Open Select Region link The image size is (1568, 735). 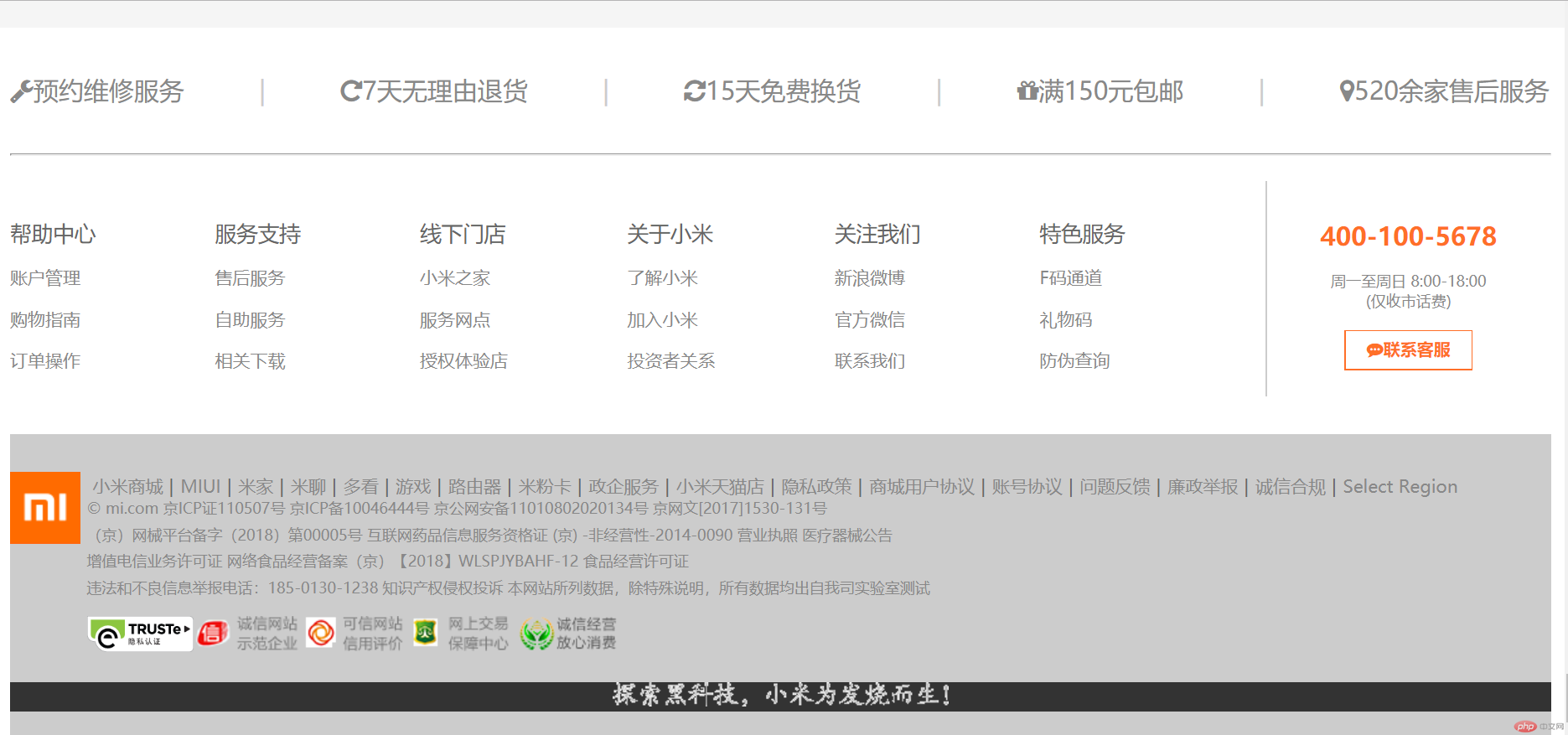pyautogui.click(x=1400, y=487)
